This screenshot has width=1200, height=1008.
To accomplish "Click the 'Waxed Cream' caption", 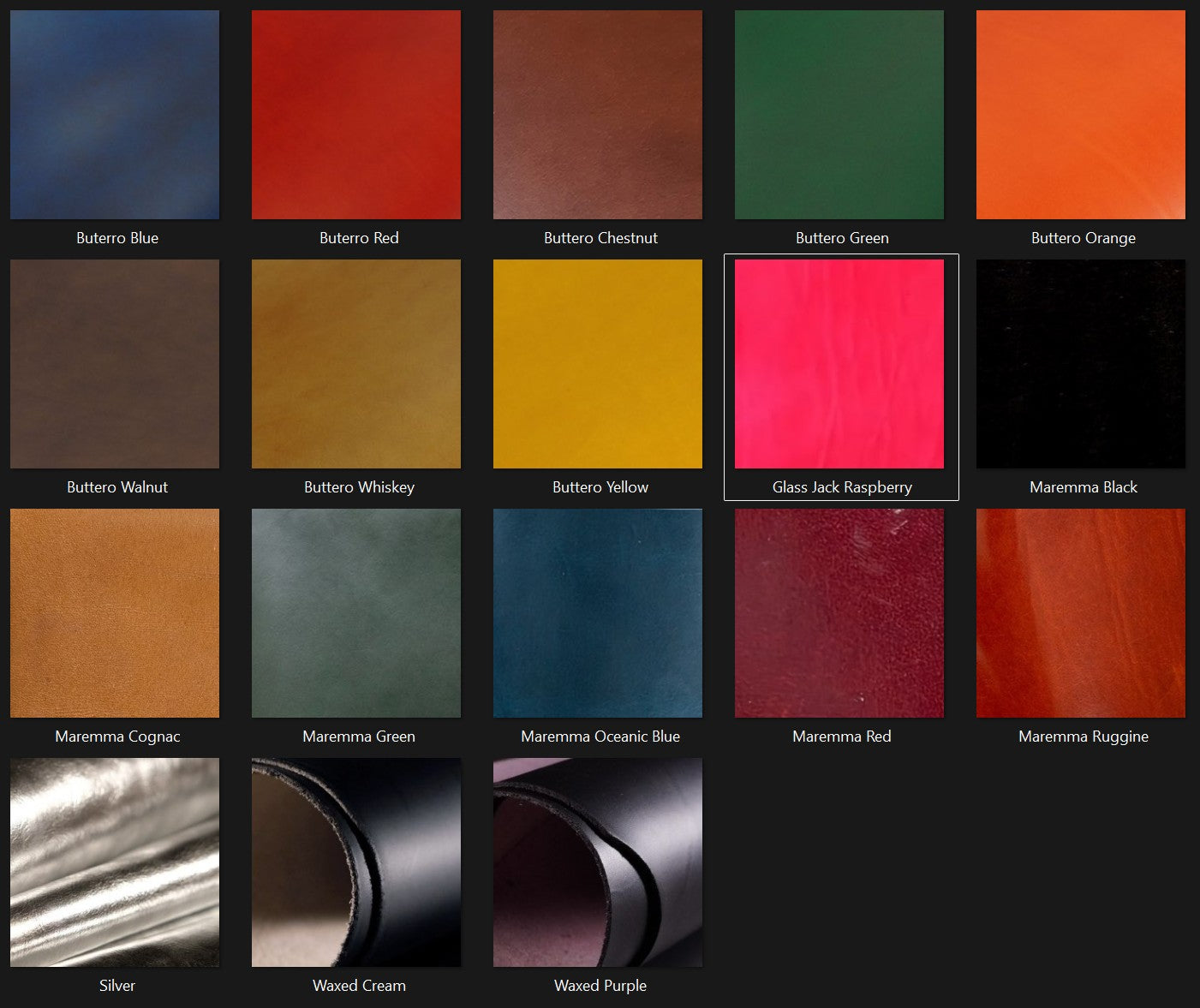I will [x=359, y=986].
